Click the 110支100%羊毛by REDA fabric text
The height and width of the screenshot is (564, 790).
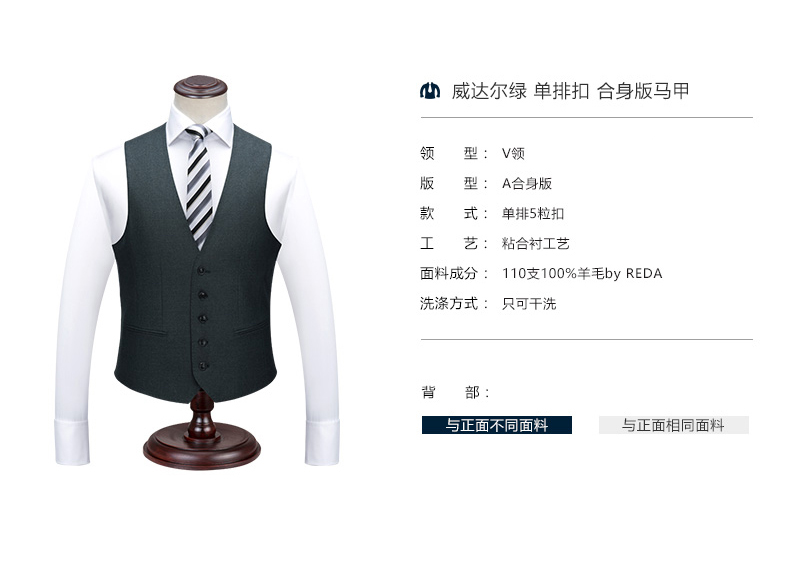coord(582,274)
